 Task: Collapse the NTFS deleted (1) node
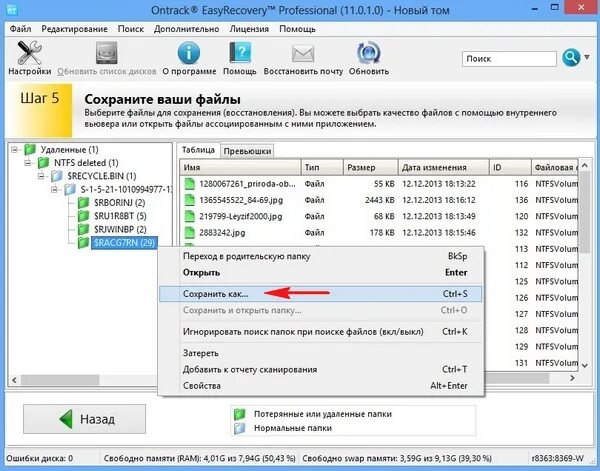pyautogui.click(x=28, y=163)
